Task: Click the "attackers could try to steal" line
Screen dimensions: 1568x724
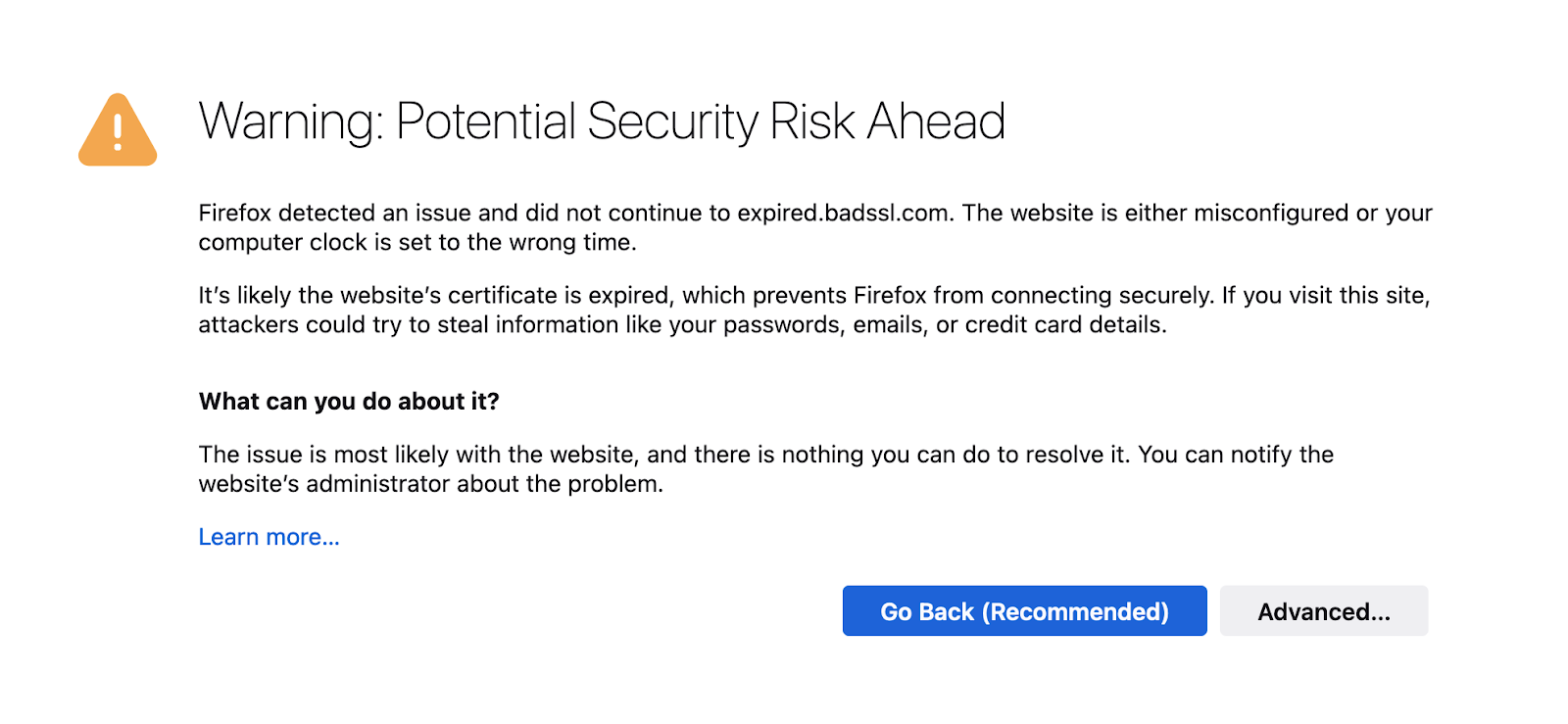Action: (x=372, y=324)
